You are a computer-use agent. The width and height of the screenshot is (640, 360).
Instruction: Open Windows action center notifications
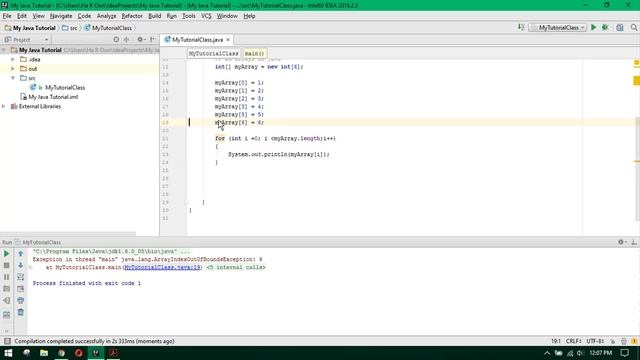pyautogui.click(x=624, y=353)
